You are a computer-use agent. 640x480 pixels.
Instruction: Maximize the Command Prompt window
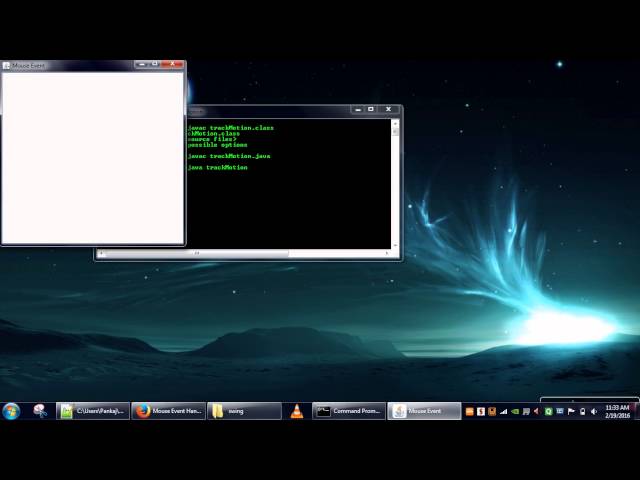click(x=371, y=109)
